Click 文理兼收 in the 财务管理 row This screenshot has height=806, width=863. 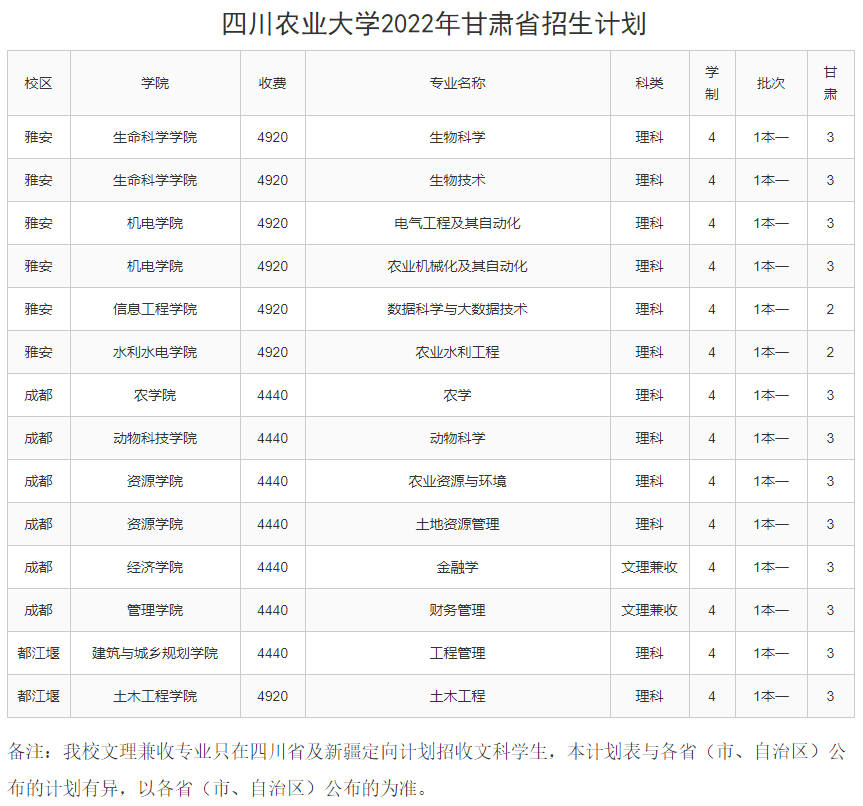click(649, 609)
